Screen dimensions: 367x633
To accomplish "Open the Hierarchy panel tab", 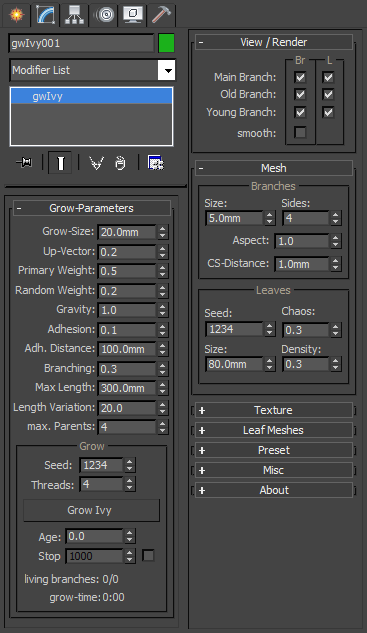I will coord(75,15).
